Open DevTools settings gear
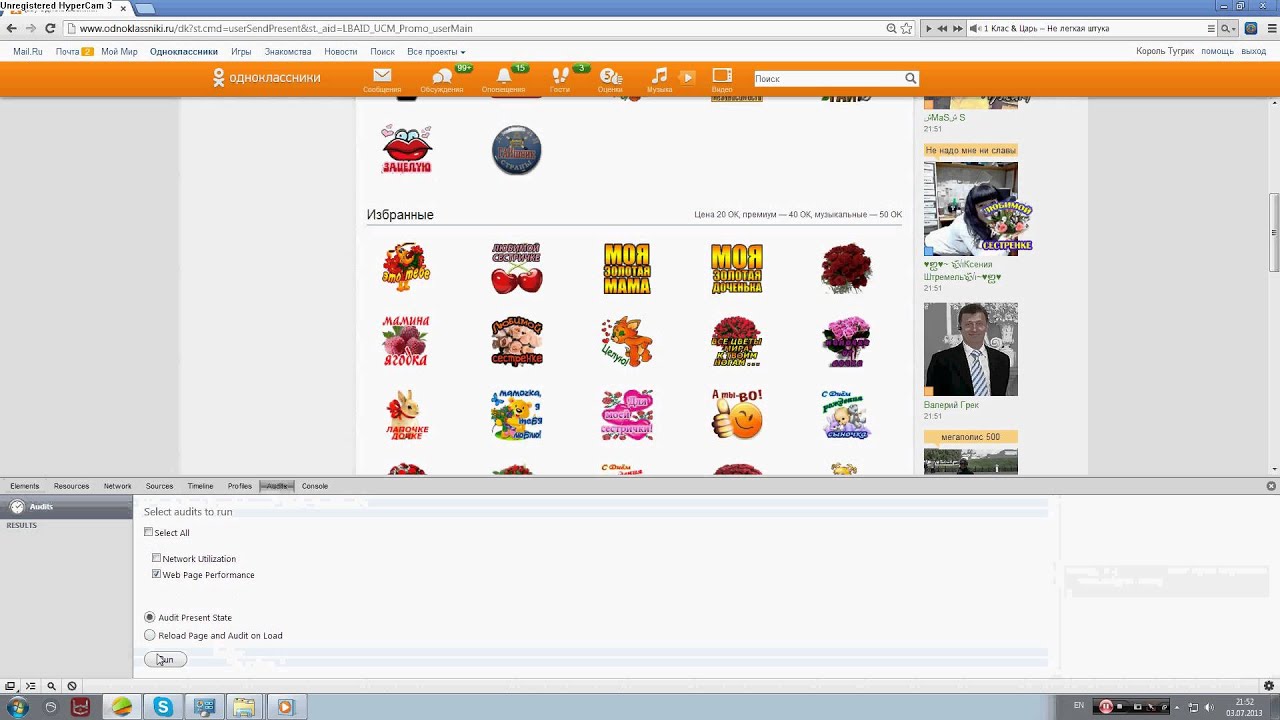Image resolution: width=1280 pixels, height=720 pixels. (x=1269, y=686)
